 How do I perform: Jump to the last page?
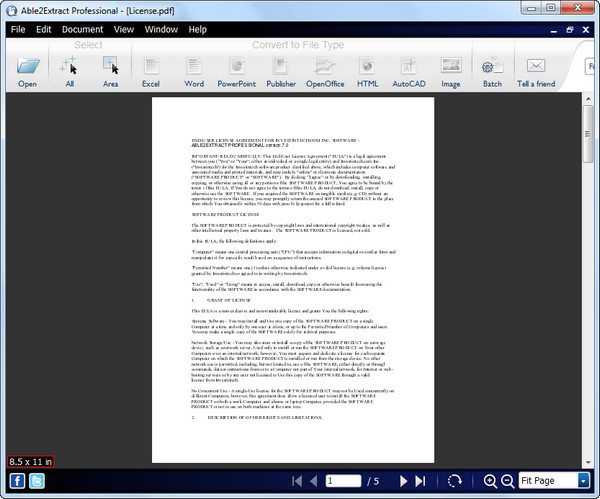point(422,481)
